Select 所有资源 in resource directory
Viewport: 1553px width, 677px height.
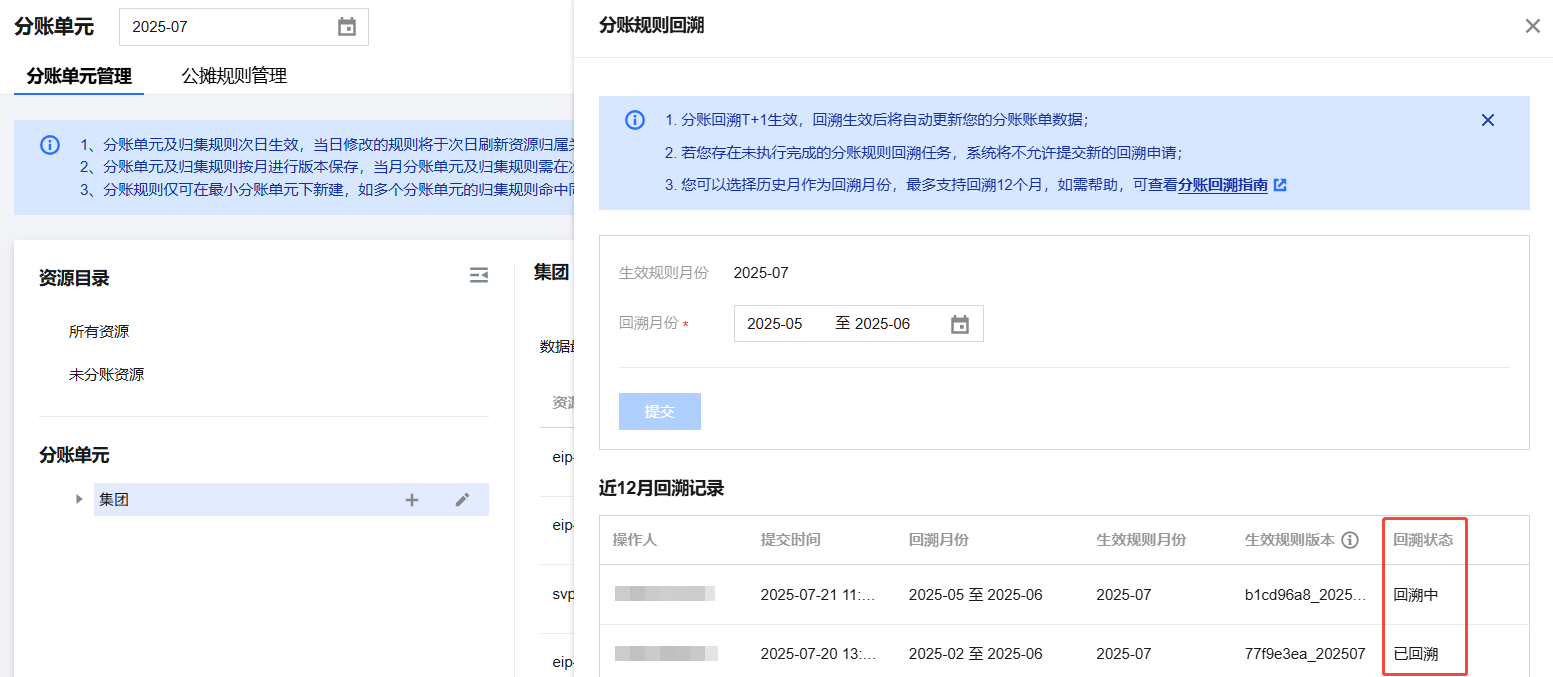[99, 331]
